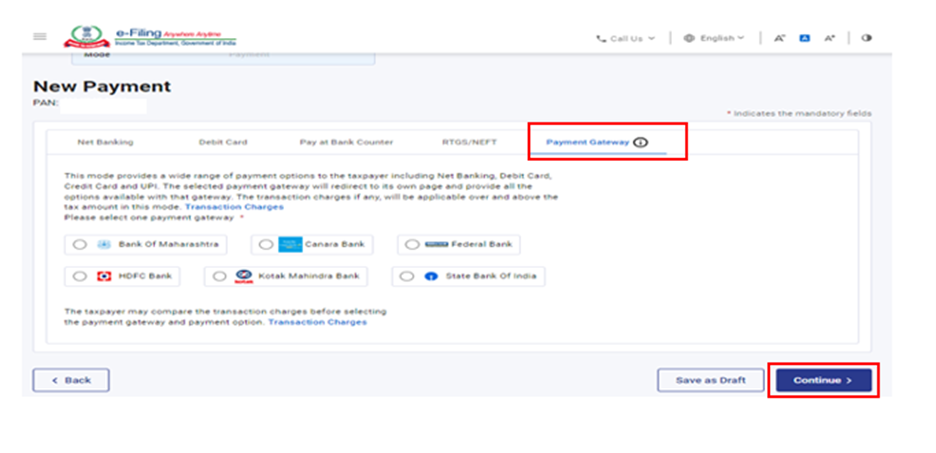Click the globe language icon
This screenshot has height=453, width=936.
click(x=690, y=38)
